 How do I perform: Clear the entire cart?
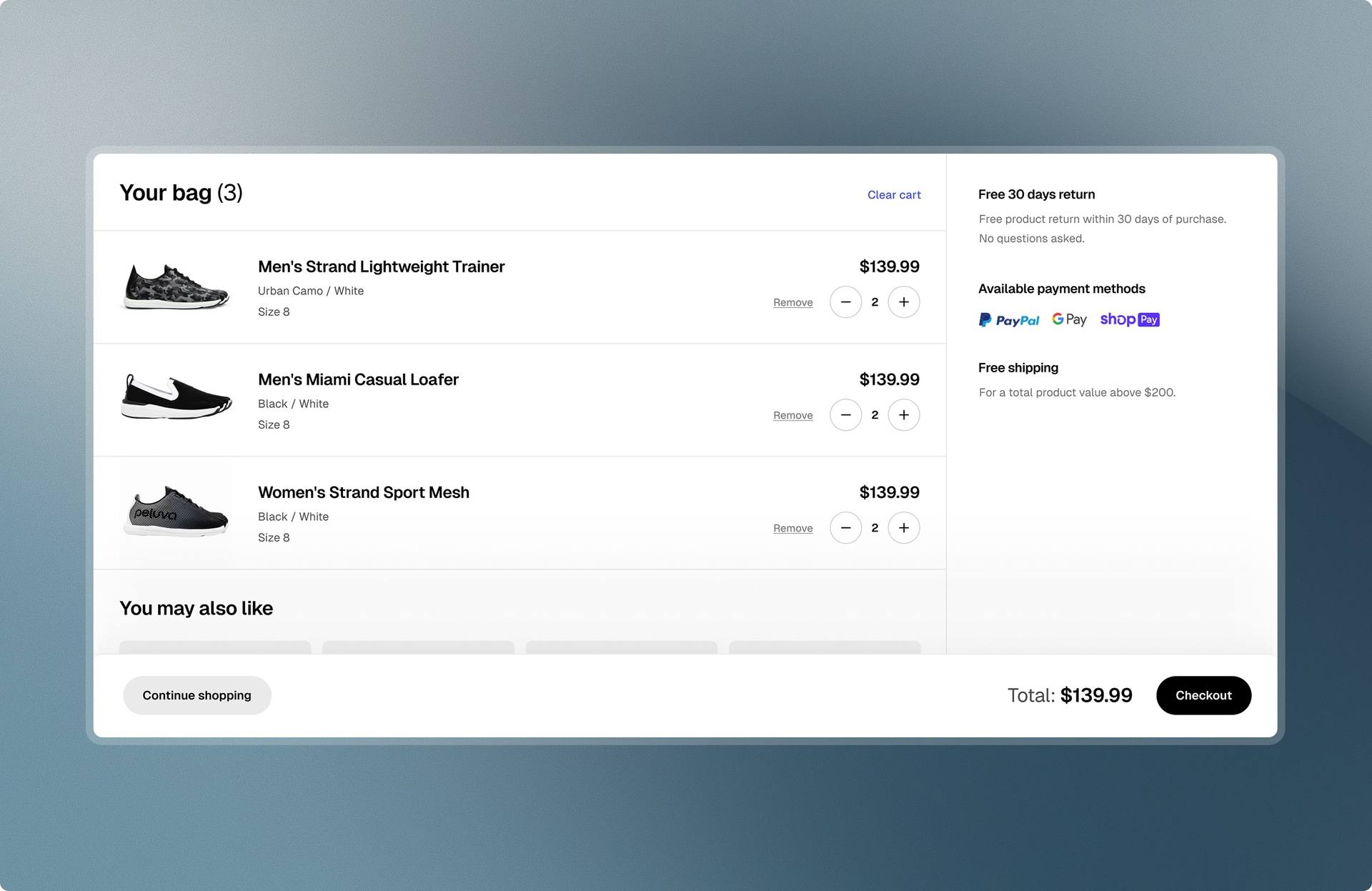(894, 194)
